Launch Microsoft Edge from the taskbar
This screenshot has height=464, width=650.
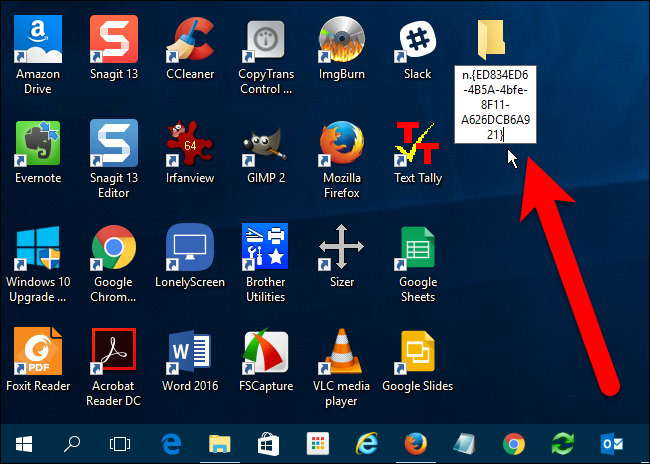pyautogui.click(x=170, y=443)
